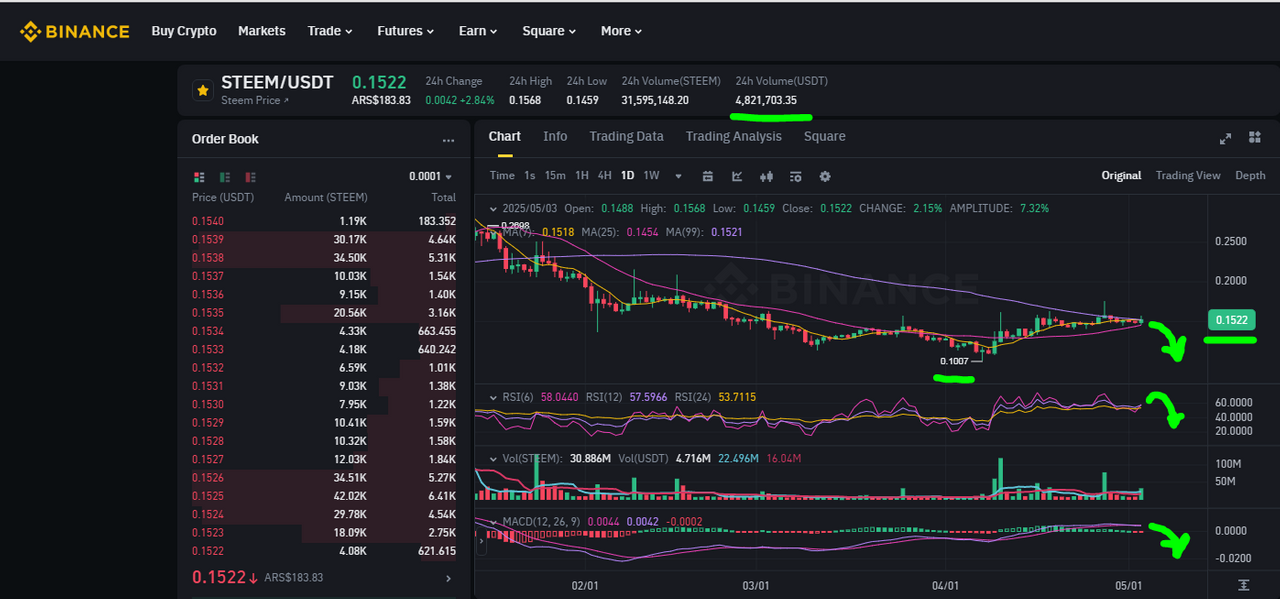Screen dimensions: 1280x599
Task: Click the 0.1526 ask price row
Action: point(324,478)
